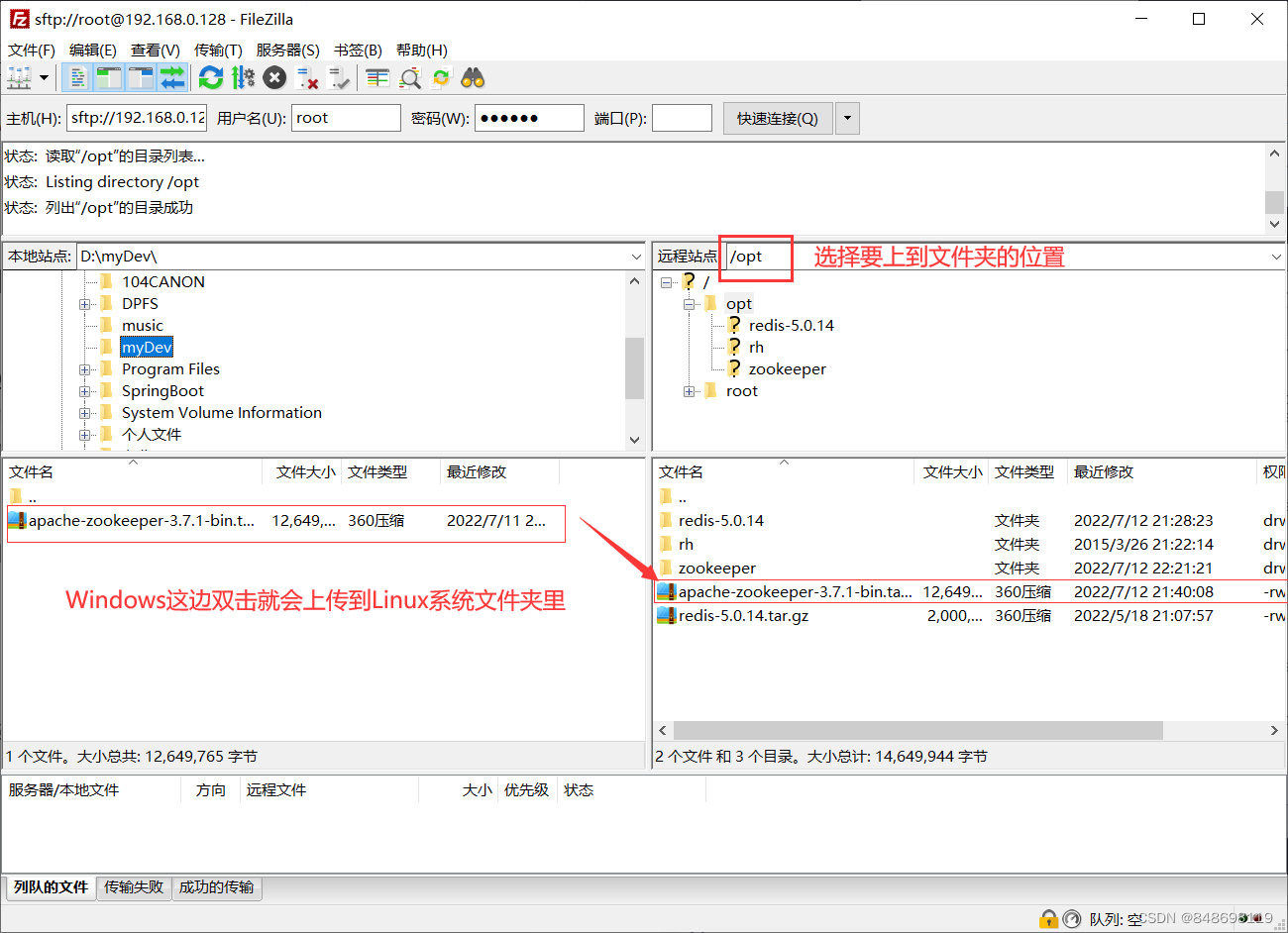The height and width of the screenshot is (933, 1288).
Task: Select rh folder in remote tree
Action: coord(756,347)
